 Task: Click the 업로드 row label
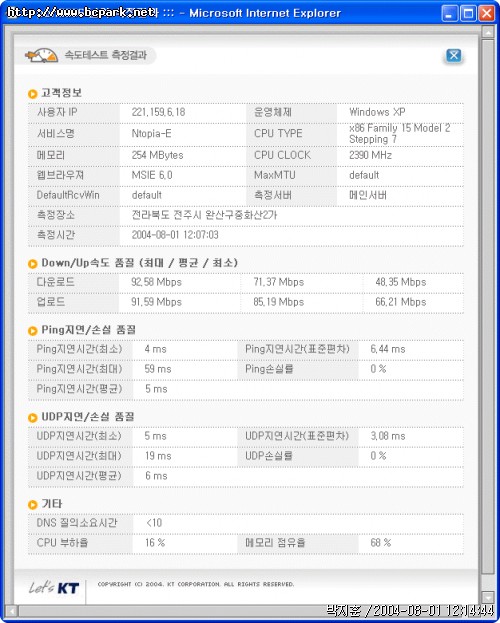50,302
